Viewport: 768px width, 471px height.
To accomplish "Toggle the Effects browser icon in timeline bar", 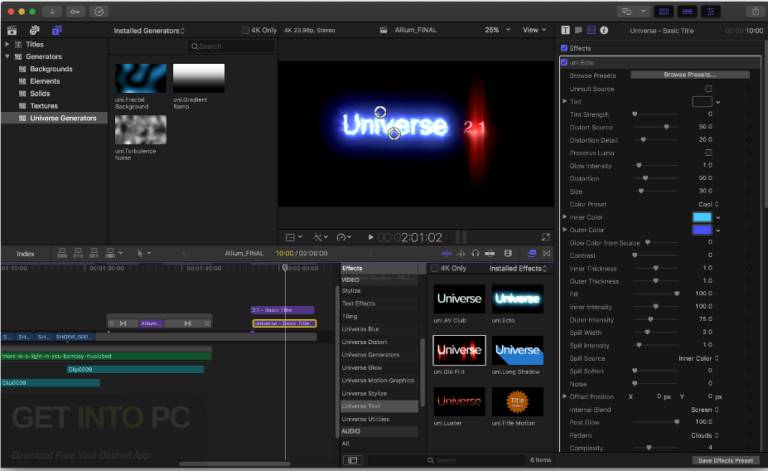I will 532,253.
